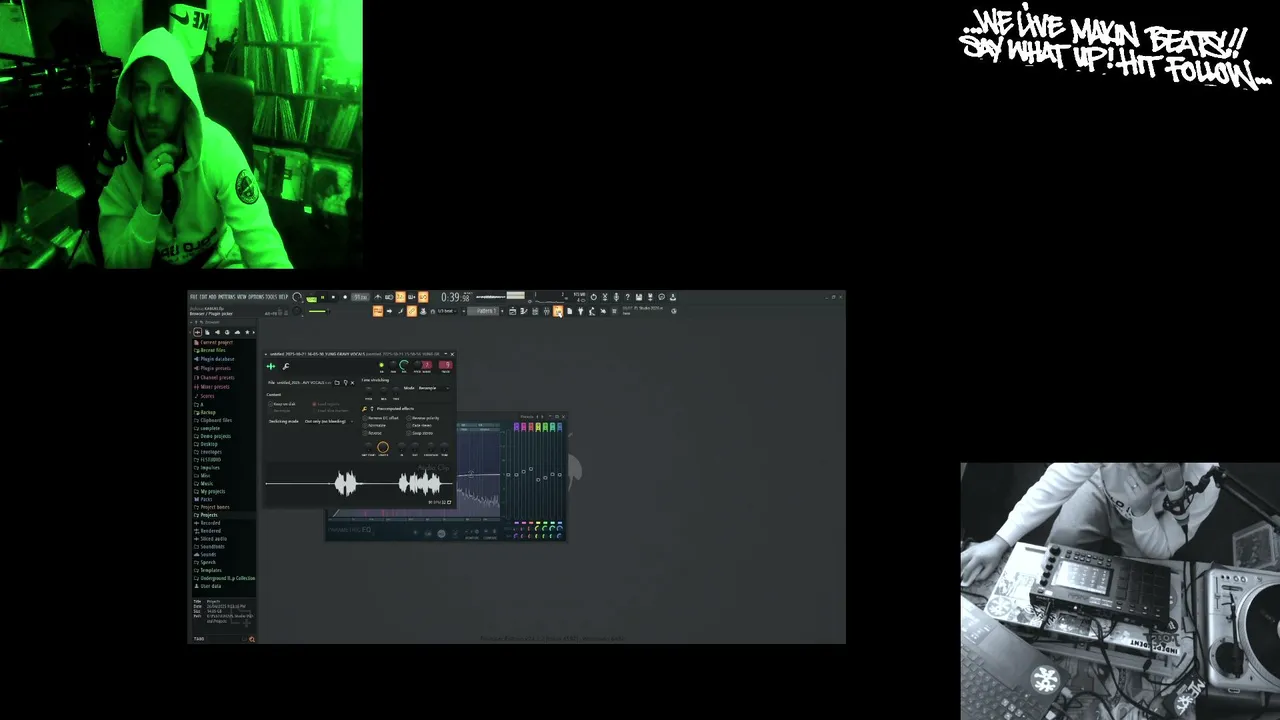Viewport: 1280px width, 720px height.
Task: Open the ADD menu
Action: click(x=212, y=297)
